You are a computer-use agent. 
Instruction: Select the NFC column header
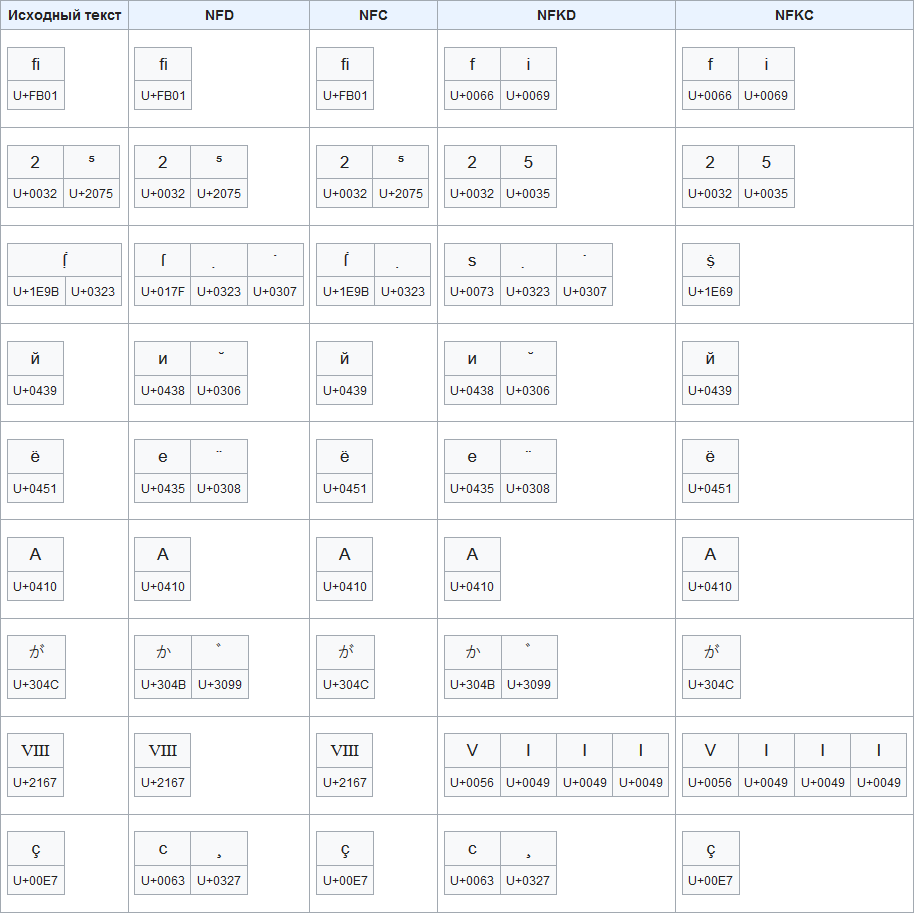[x=373, y=15]
